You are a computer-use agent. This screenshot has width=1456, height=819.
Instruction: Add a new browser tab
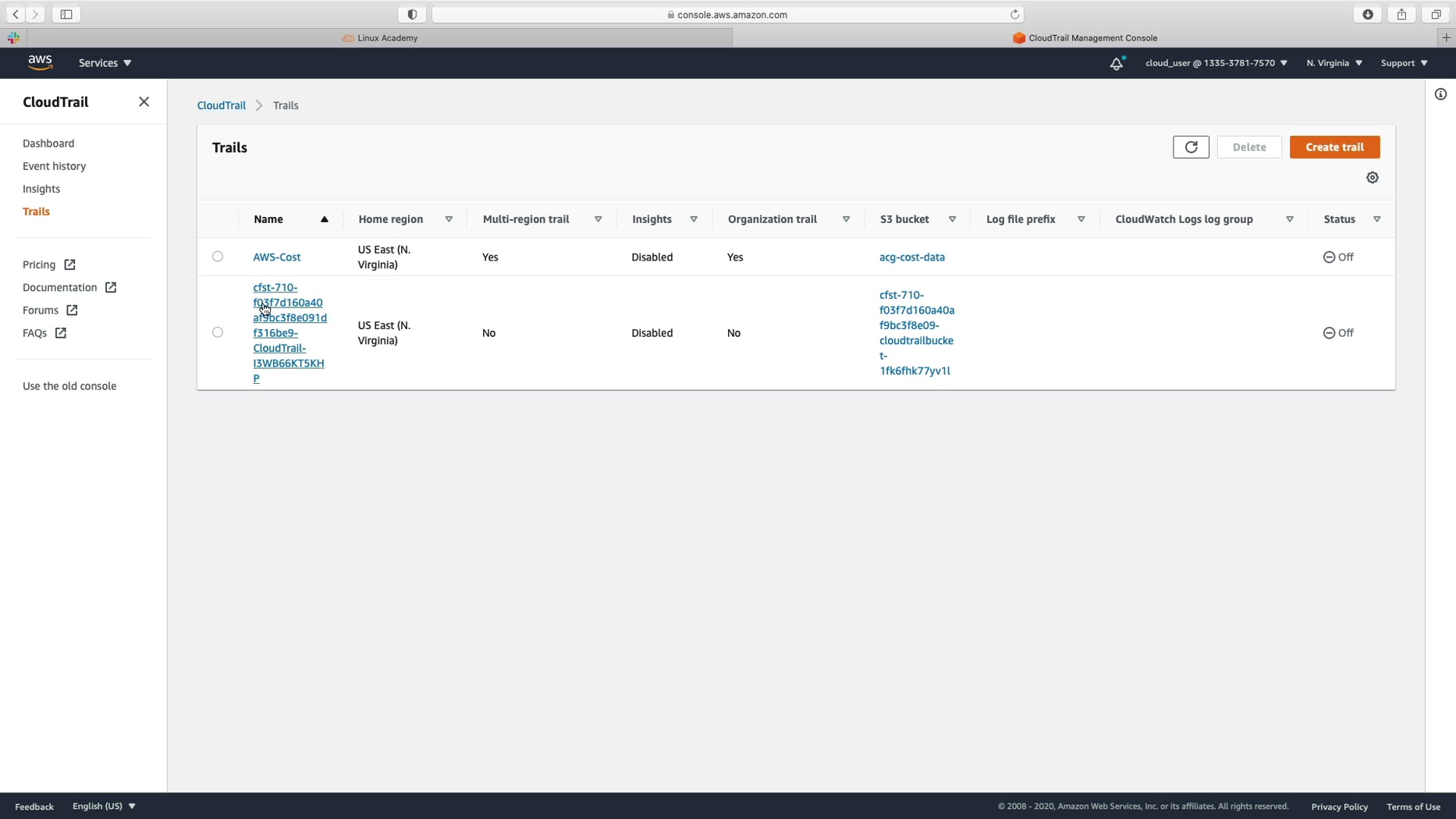(x=1446, y=37)
